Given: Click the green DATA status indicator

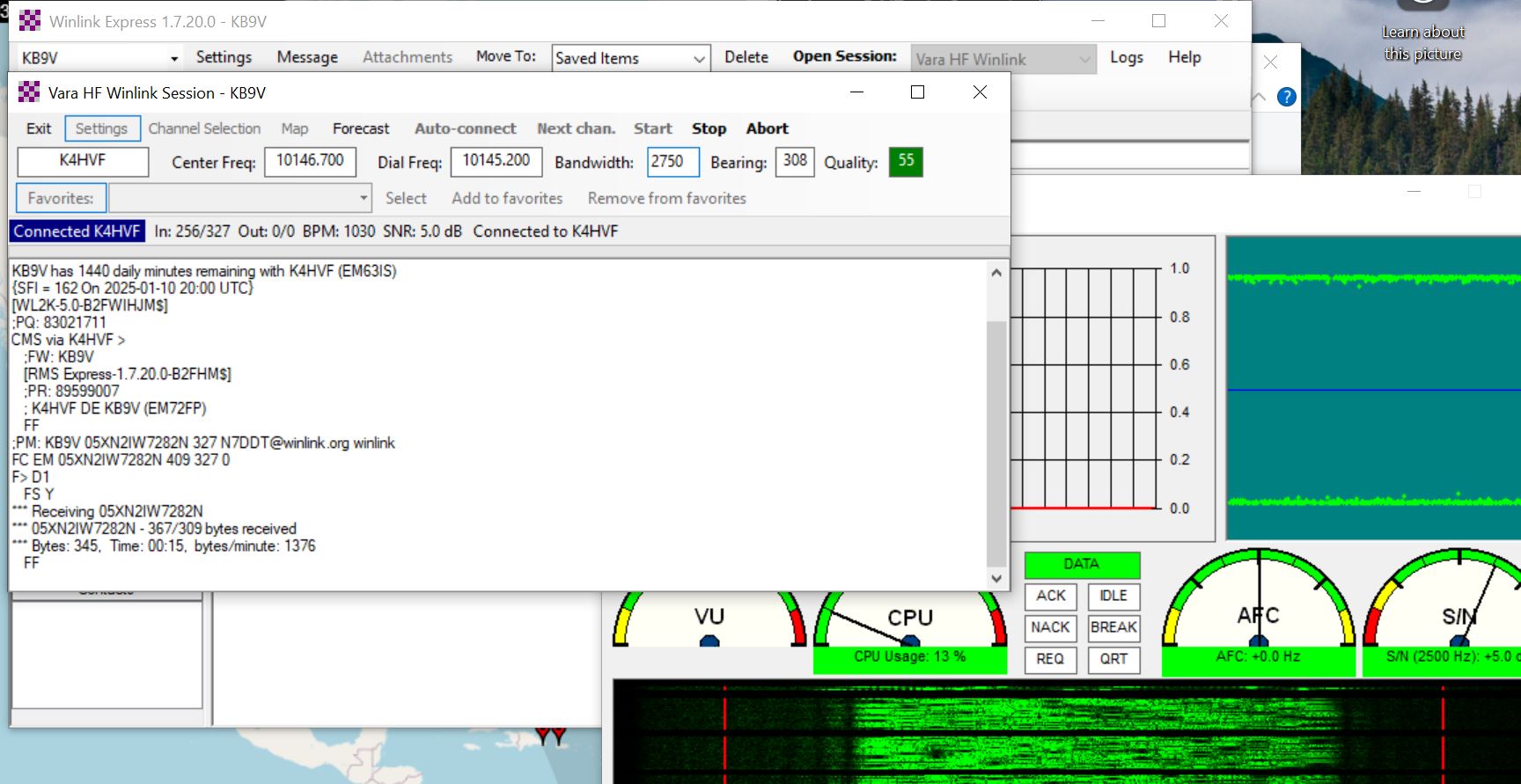Looking at the screenshot, I should [1082, 564].
